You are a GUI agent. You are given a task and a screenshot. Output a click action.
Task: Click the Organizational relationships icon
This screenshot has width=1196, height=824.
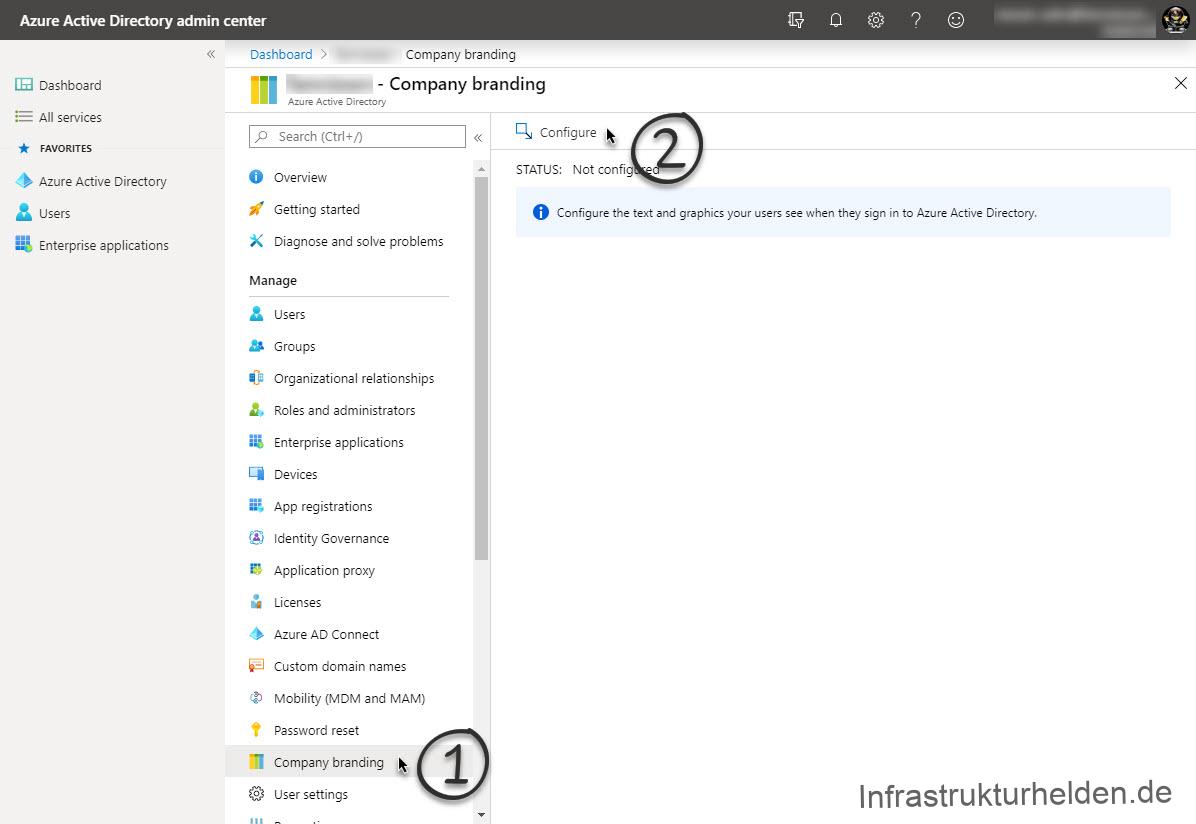[x=256, y=378]
